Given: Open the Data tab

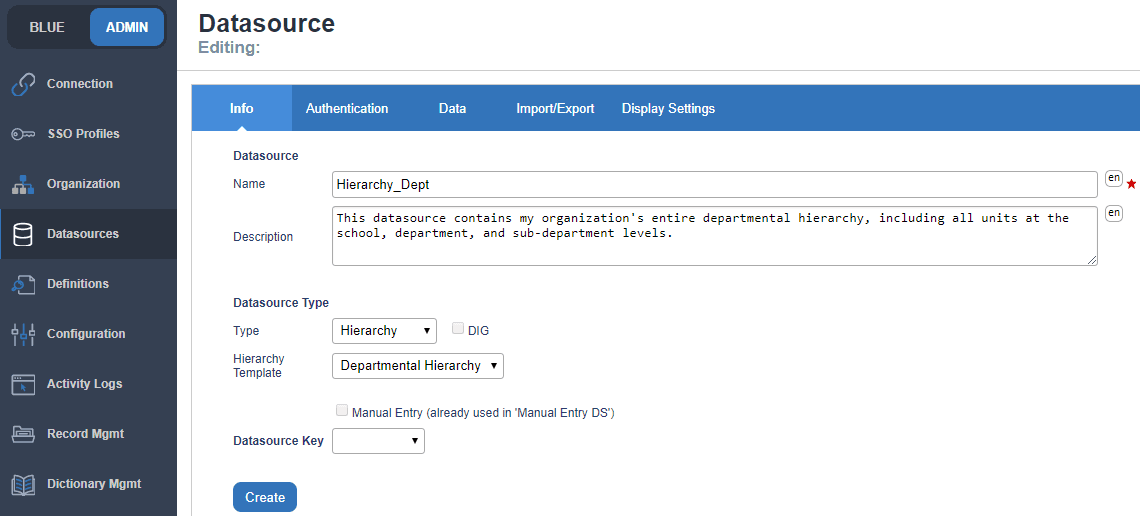Looking at the screenshot, I should (452, 108).
